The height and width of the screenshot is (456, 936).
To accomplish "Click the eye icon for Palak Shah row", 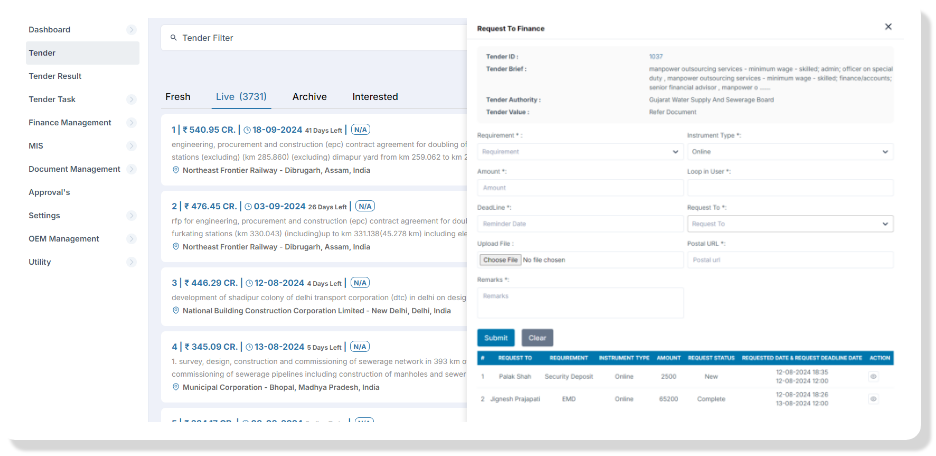I will [x=873, y=377].
